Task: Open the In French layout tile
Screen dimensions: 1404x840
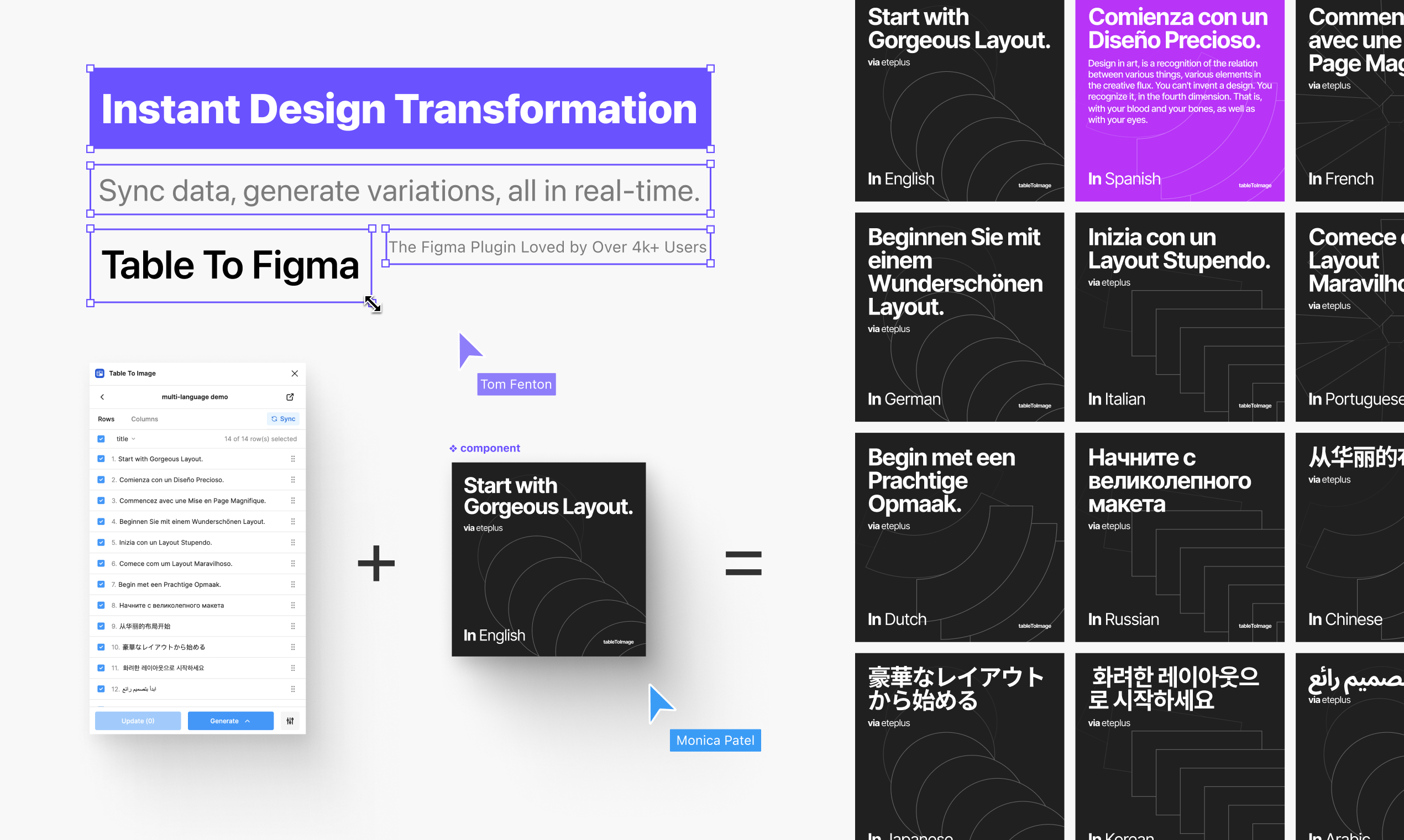Action: tap(1350, 100)
